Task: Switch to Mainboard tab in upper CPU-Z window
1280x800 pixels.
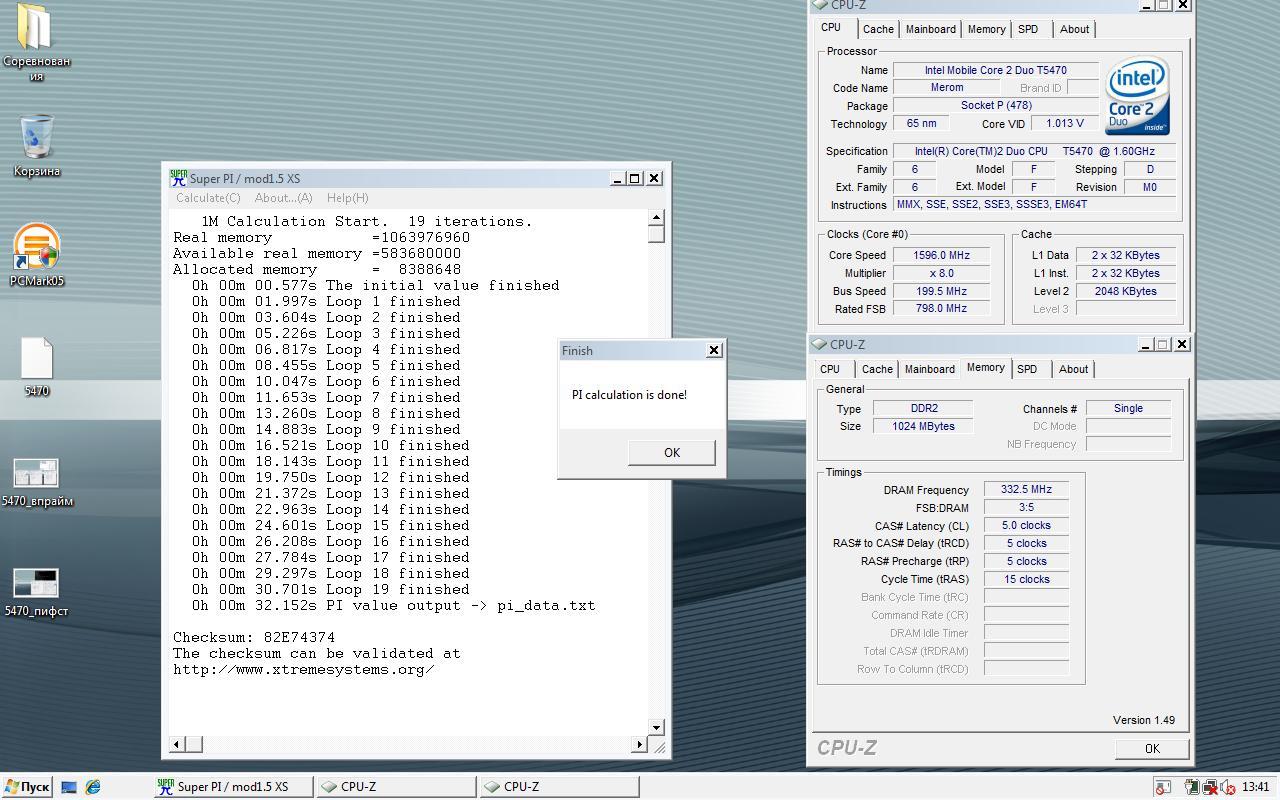Action: click(931, 29)
